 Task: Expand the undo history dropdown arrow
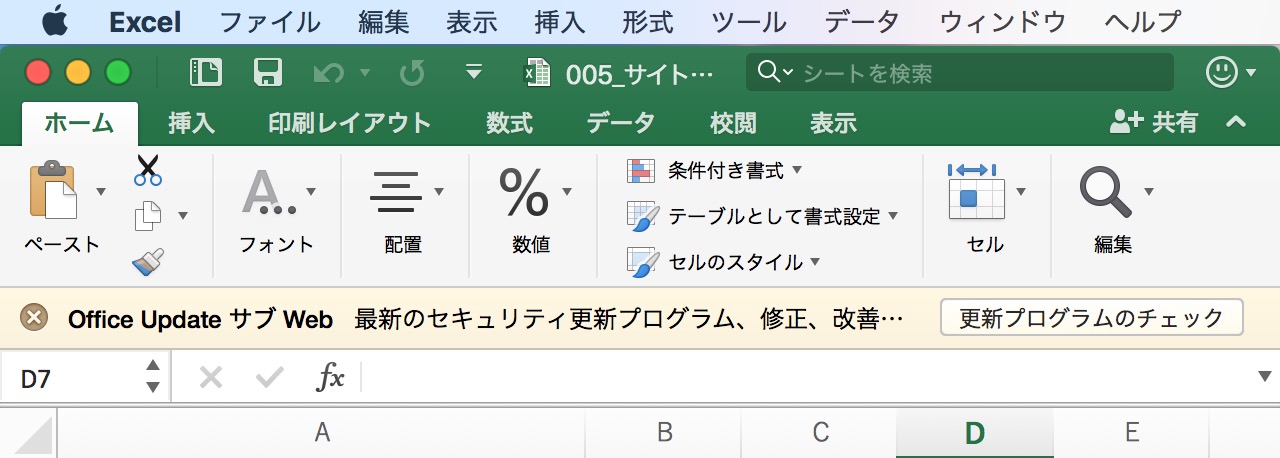pyautogui.click(x=365, y=72)
